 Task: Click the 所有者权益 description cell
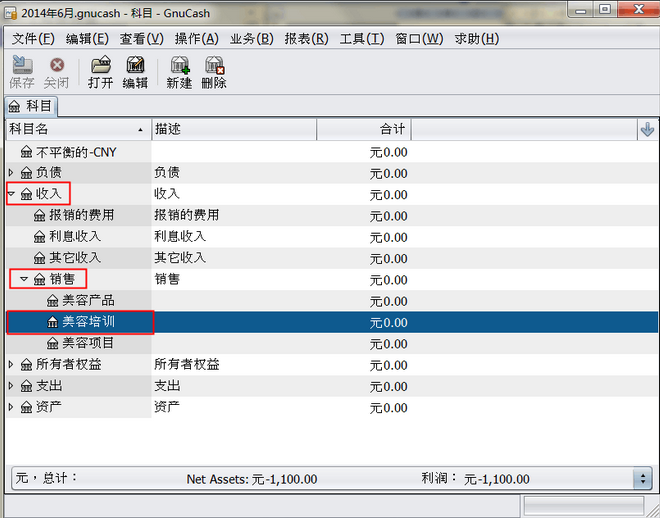pos(187,364)
